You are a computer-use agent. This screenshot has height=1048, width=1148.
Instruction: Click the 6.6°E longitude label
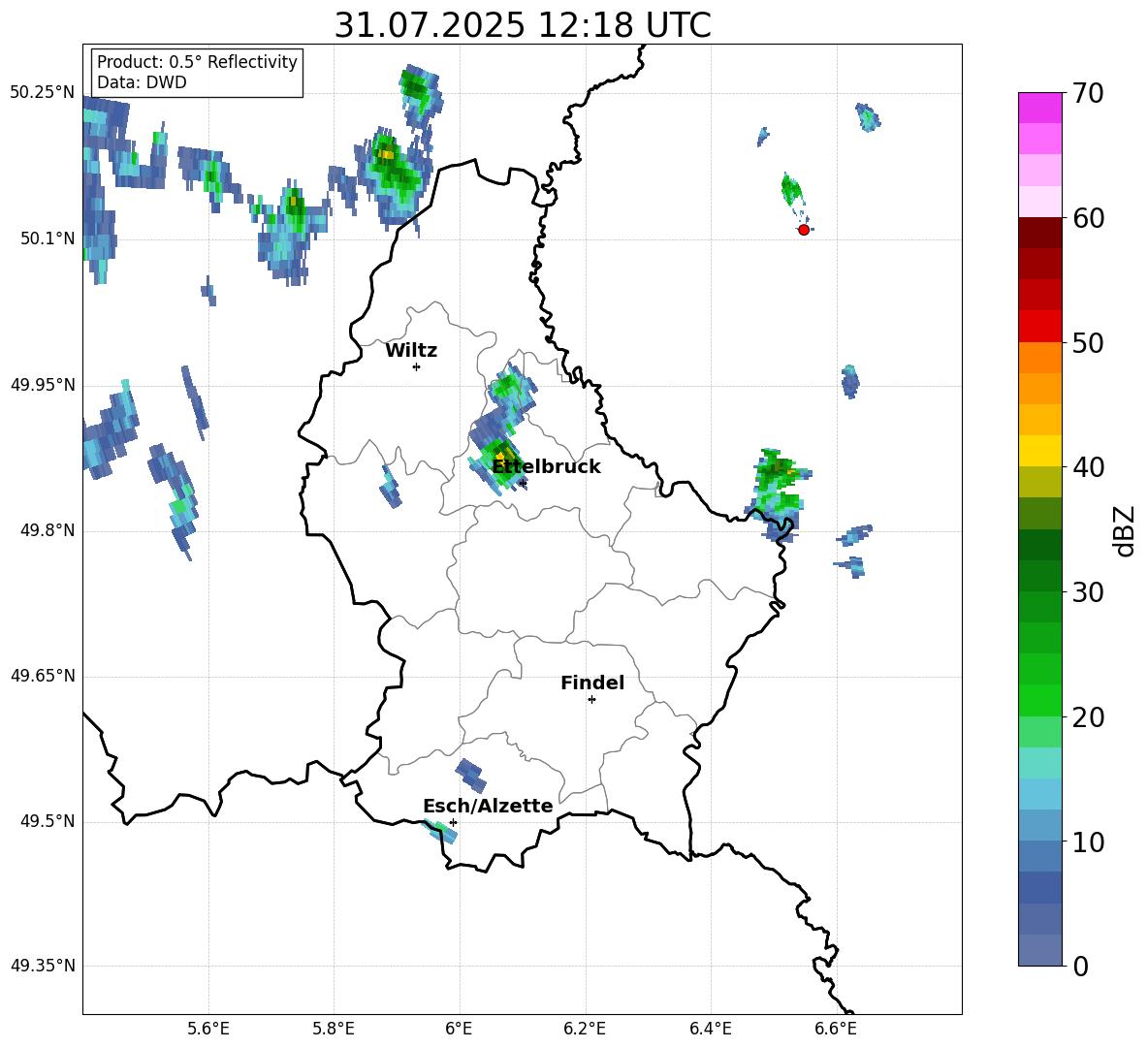(x=836, y=1029)
